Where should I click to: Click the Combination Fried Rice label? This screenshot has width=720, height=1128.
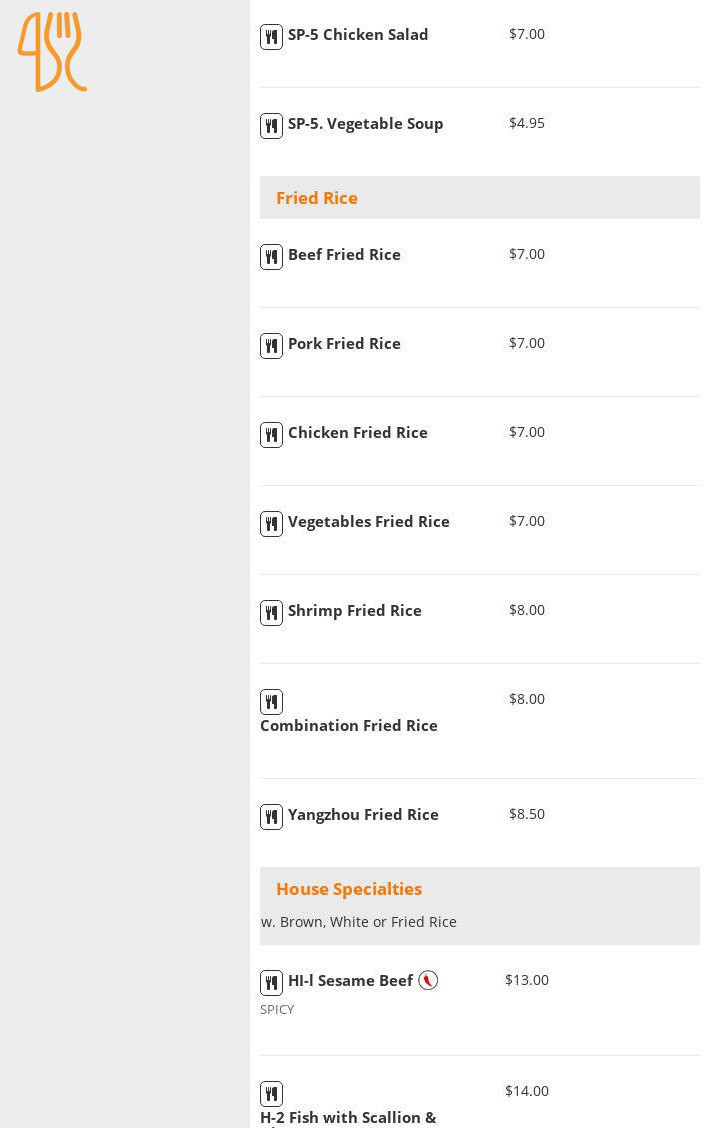[349, 726]
